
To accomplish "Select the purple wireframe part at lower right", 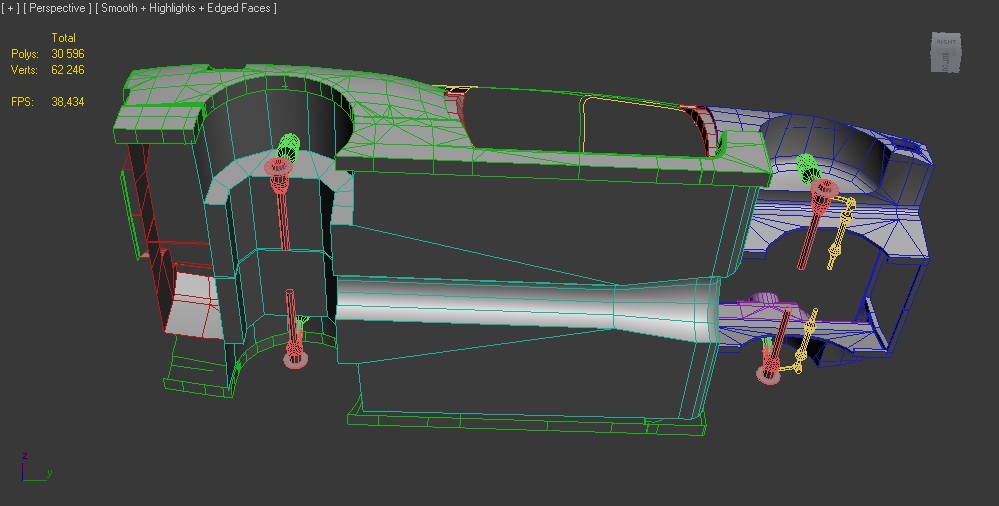I will (x=765, y=303).
